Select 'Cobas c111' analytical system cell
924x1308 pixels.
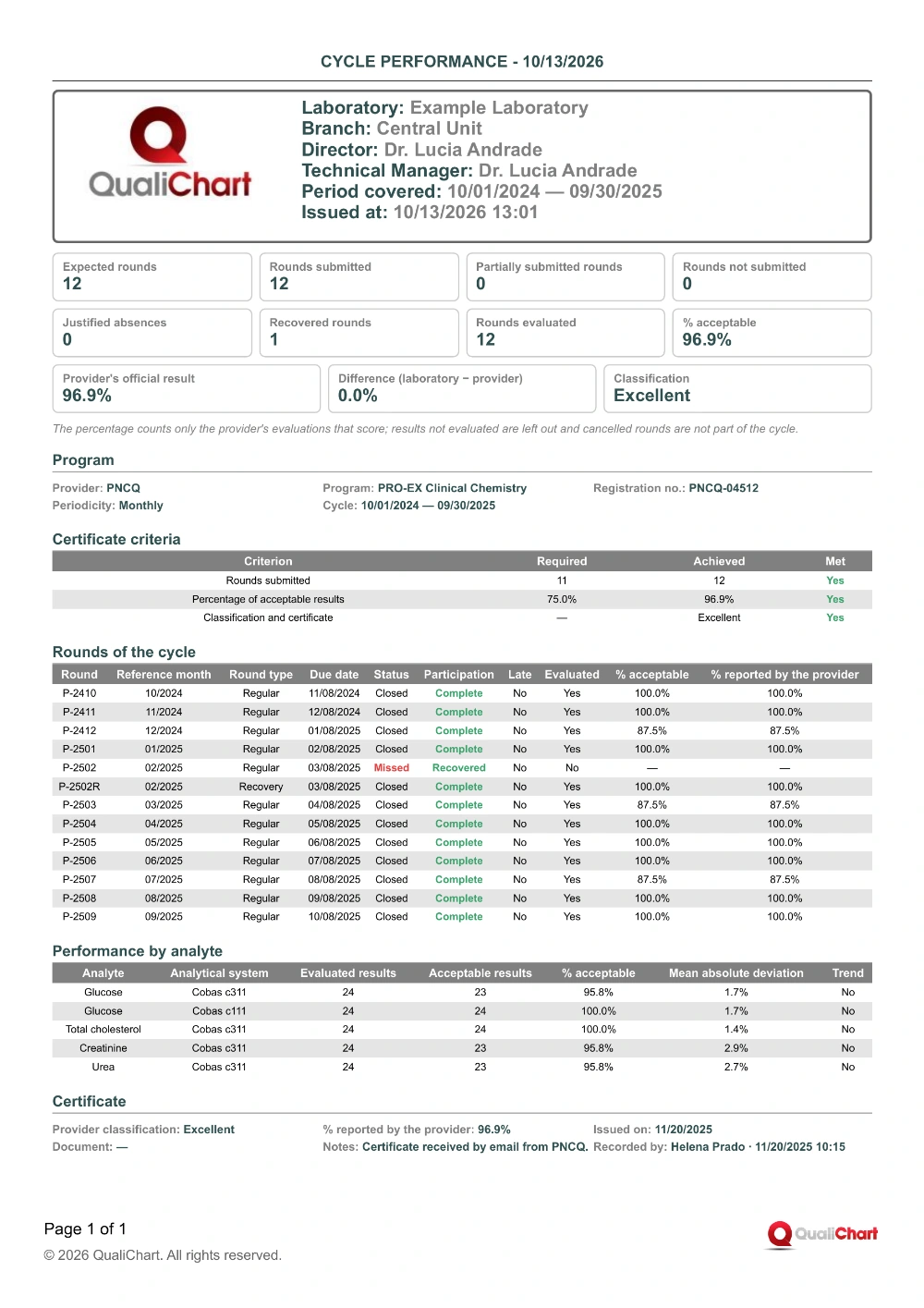coord(219,1011)
